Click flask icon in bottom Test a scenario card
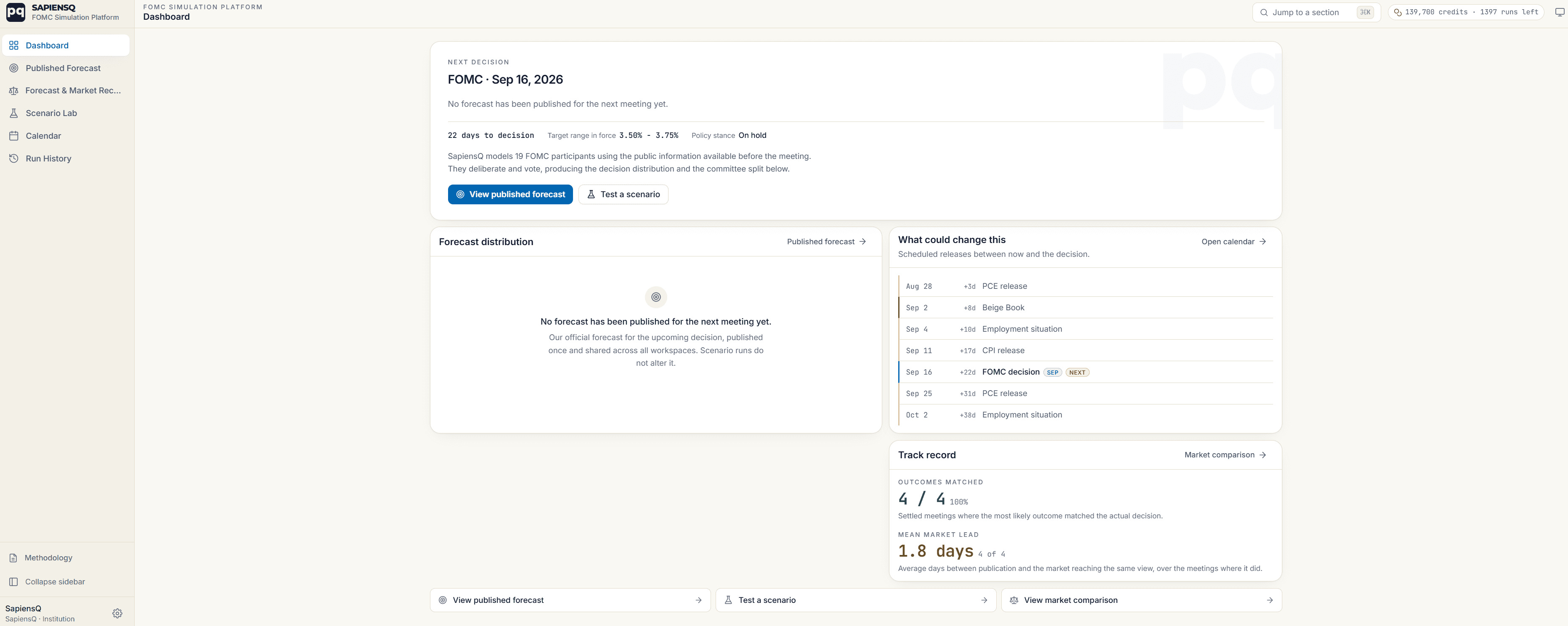This screenshot has height=626, width=1568. pyautogui.click(x=728, y=600)
